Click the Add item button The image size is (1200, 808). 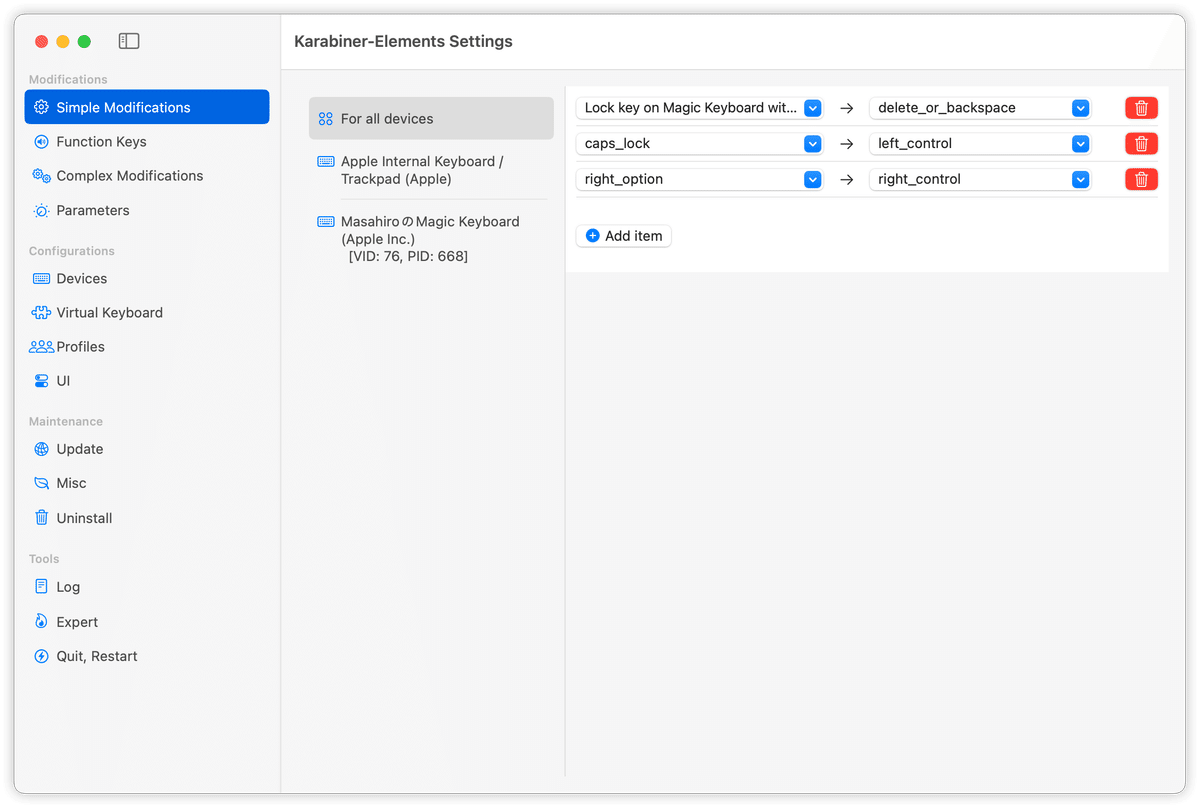(623, 235)
